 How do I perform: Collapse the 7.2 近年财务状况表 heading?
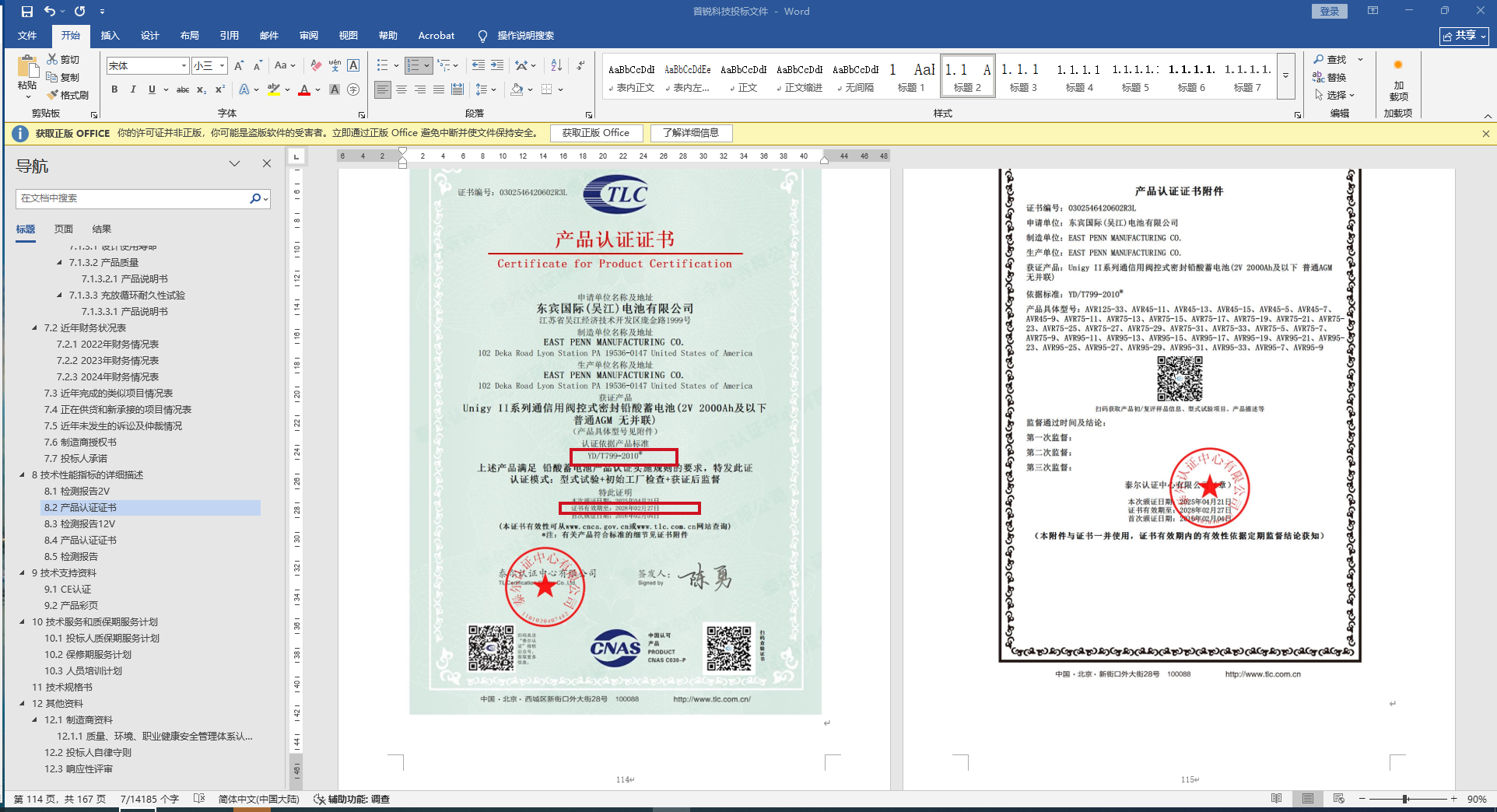click(x=34, y=328)
